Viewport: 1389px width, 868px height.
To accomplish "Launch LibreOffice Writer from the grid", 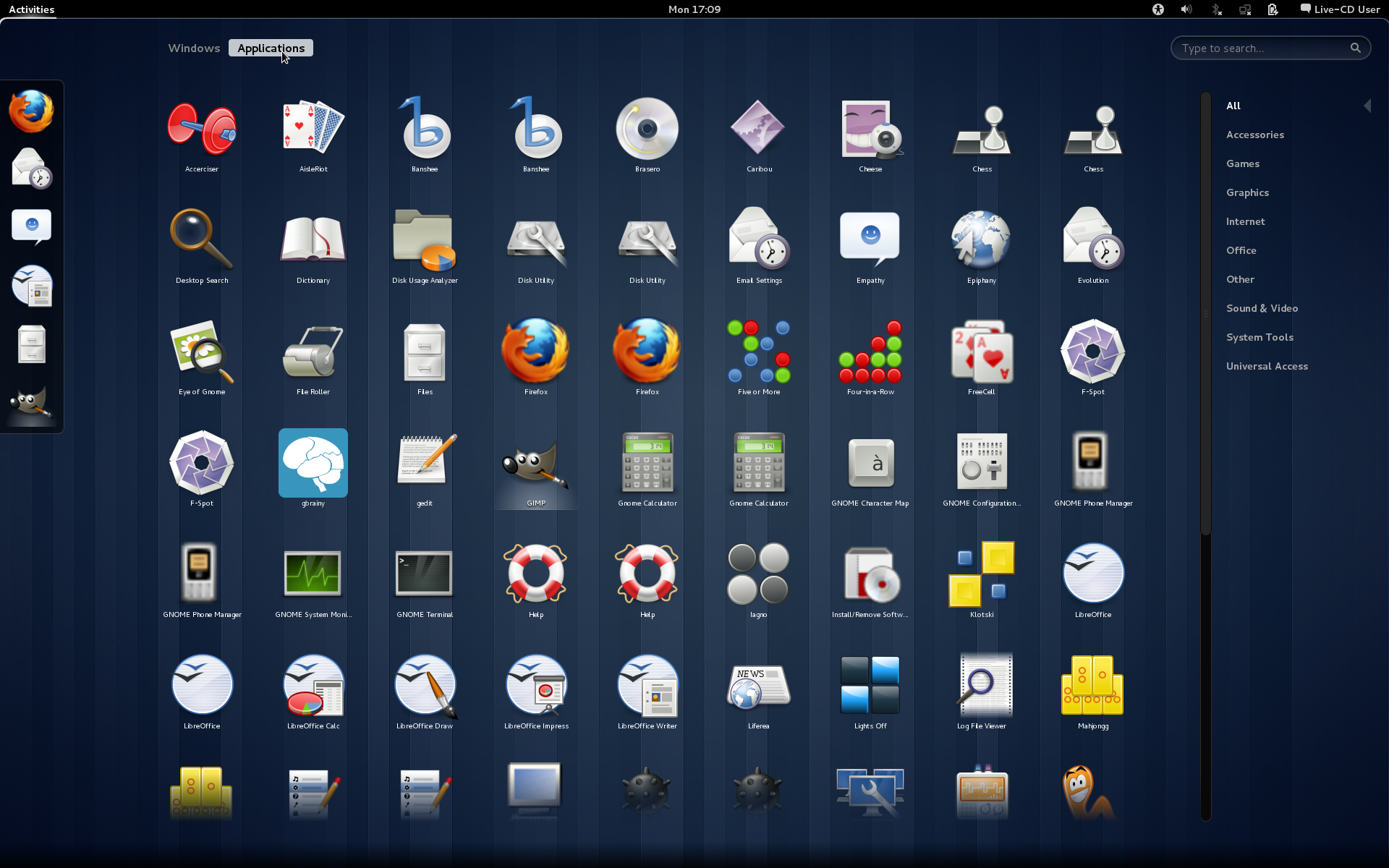I will [647, 693].
